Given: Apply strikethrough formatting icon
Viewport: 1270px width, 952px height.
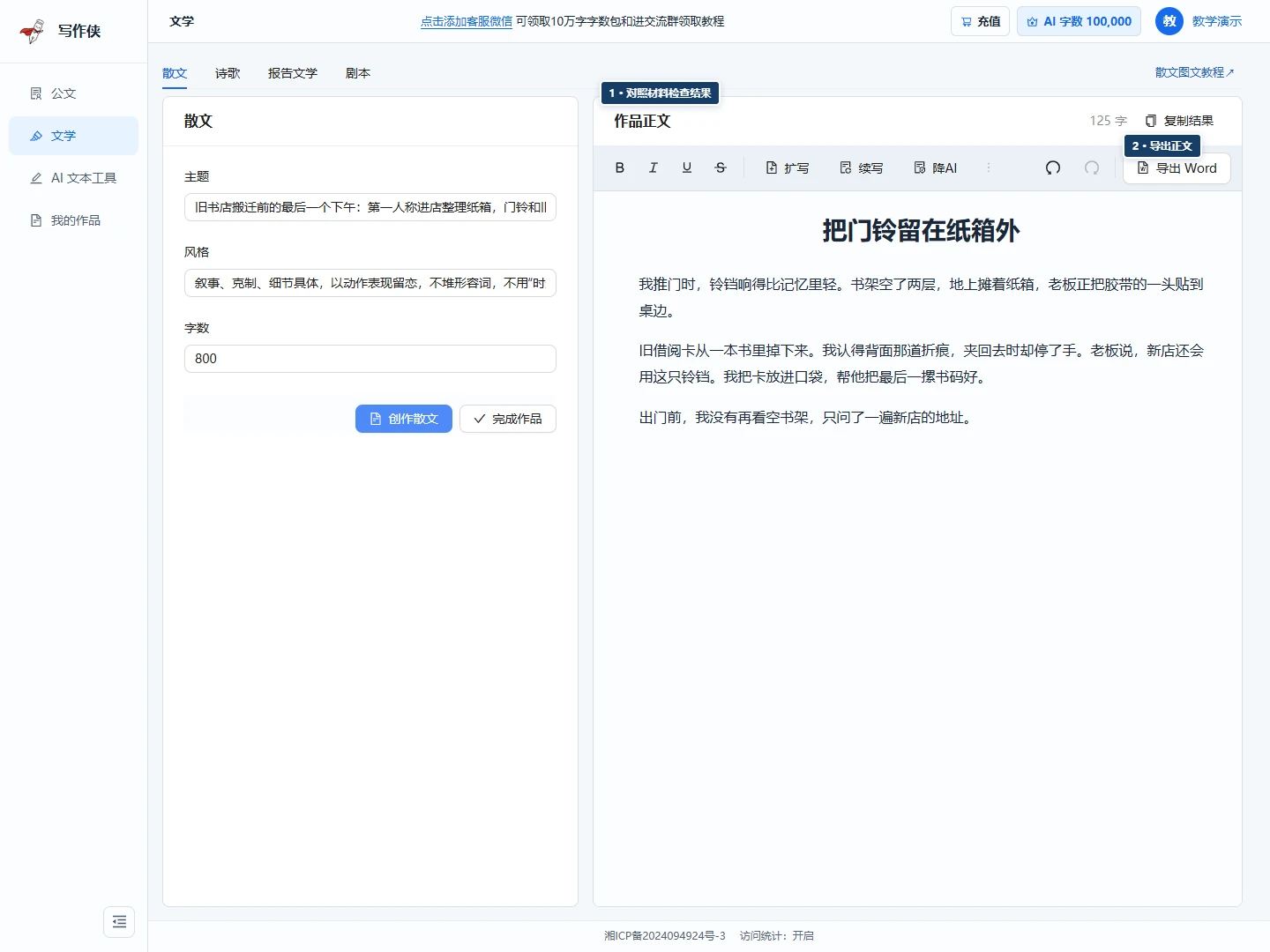Looking at the screenshot, I should click(721, 167).
